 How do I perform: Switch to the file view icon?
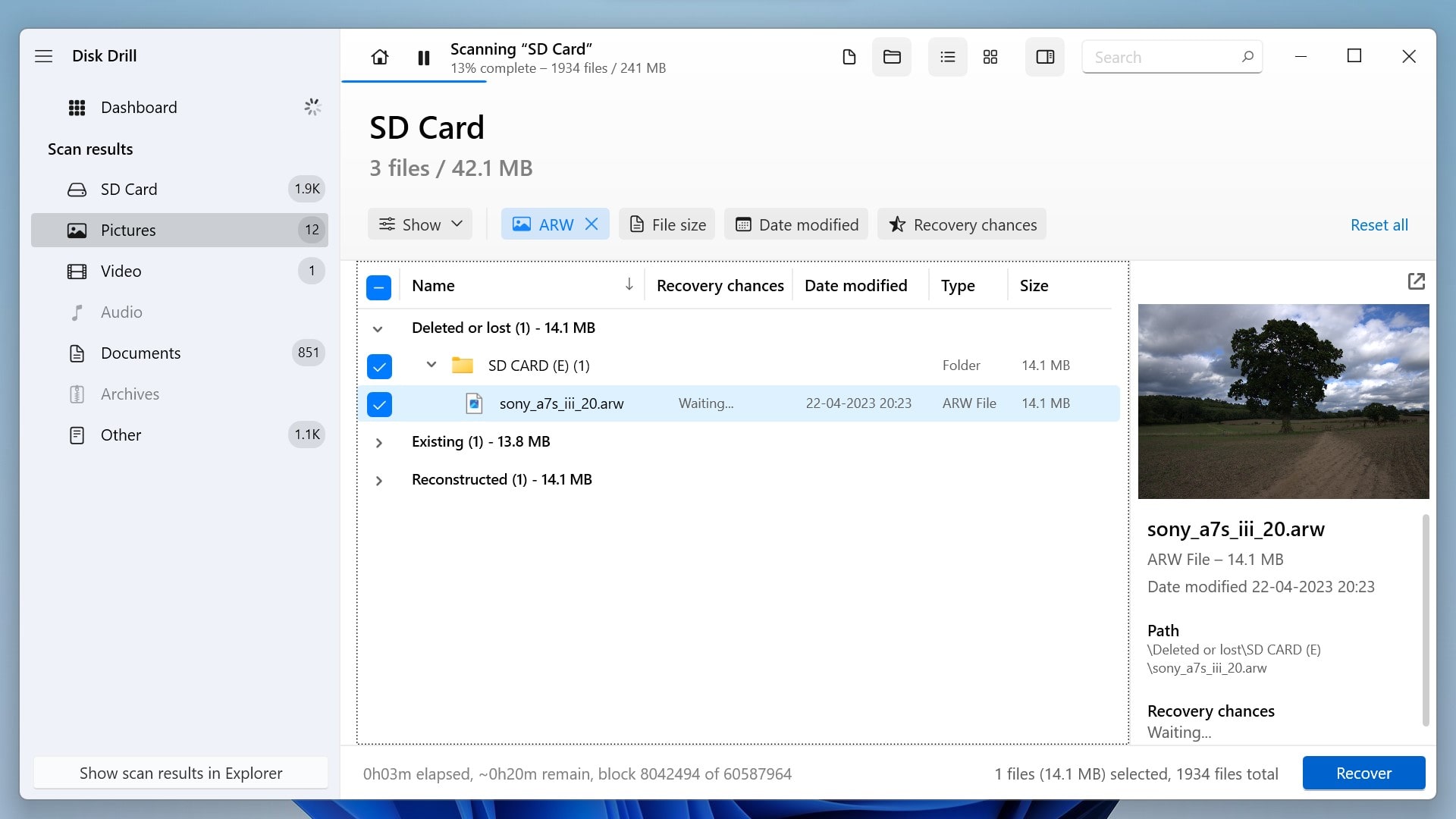tap(849, 57)
